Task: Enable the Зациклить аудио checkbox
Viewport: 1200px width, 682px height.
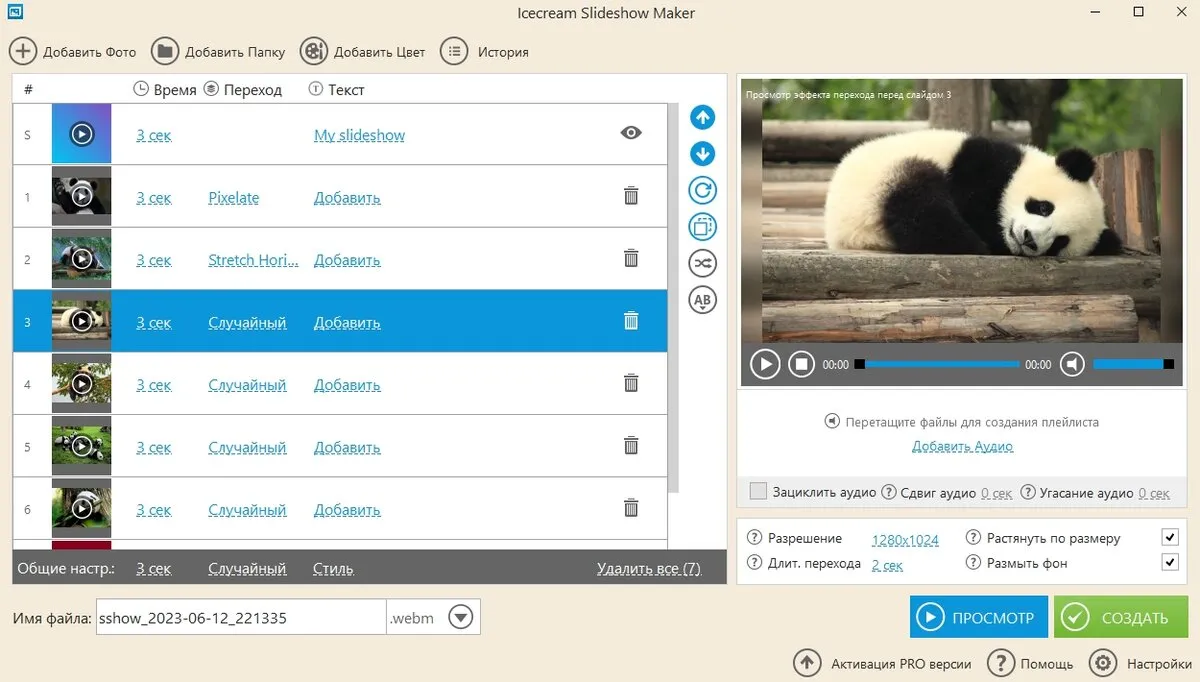Action: [x=758, y=491]
